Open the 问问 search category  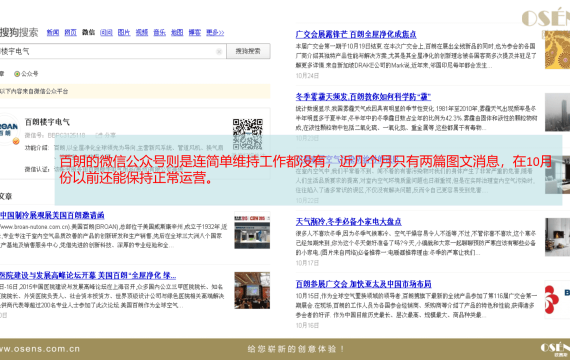pyautogui.click(x=106, y=33)
